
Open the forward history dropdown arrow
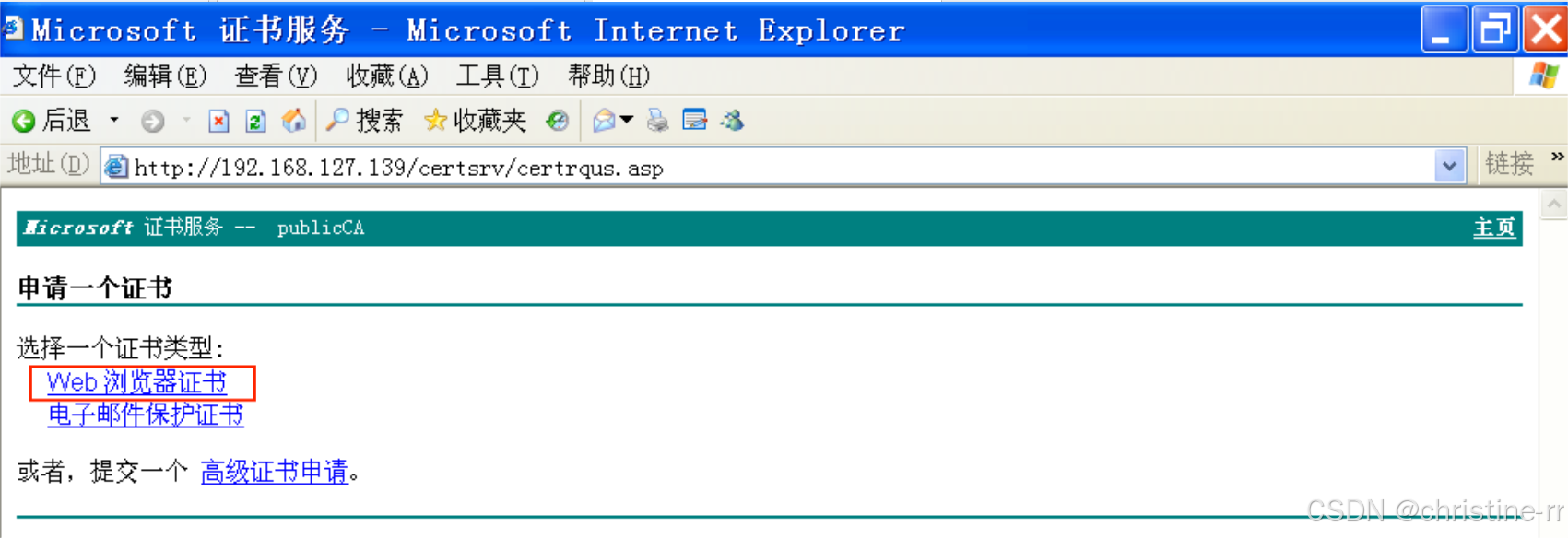[x=186, y=120]
